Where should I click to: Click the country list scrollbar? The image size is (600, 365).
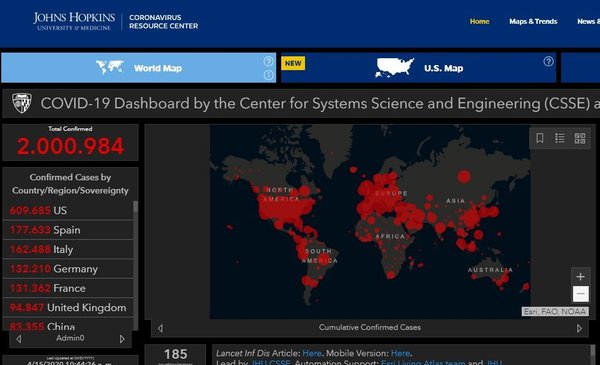point(135,264)
